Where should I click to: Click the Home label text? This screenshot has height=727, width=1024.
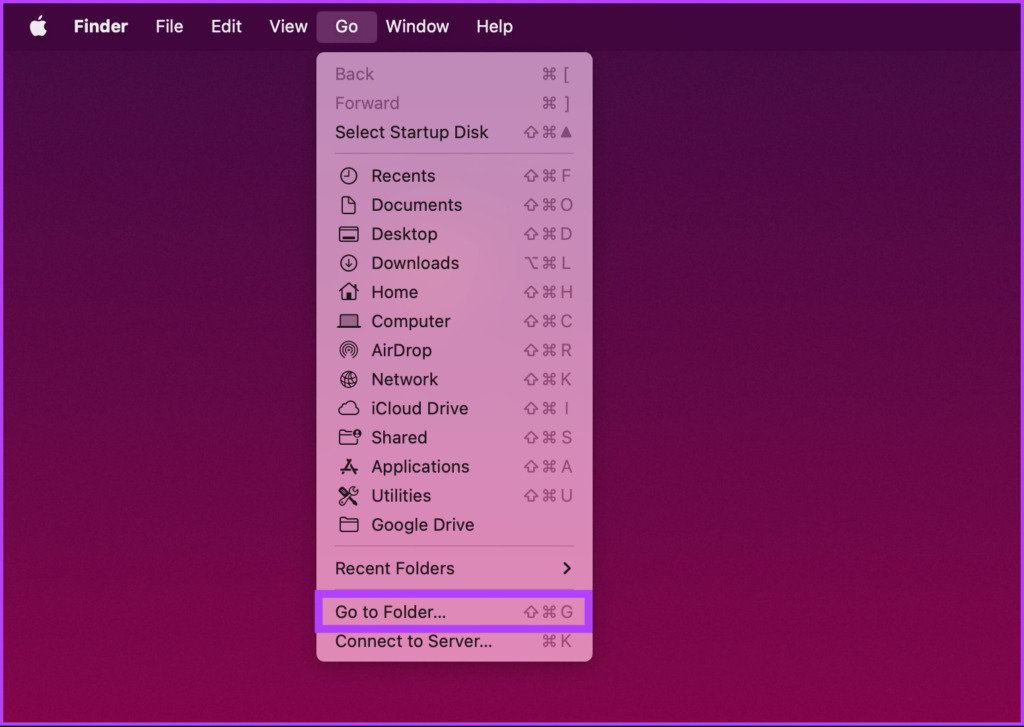(x=394, y=292)
